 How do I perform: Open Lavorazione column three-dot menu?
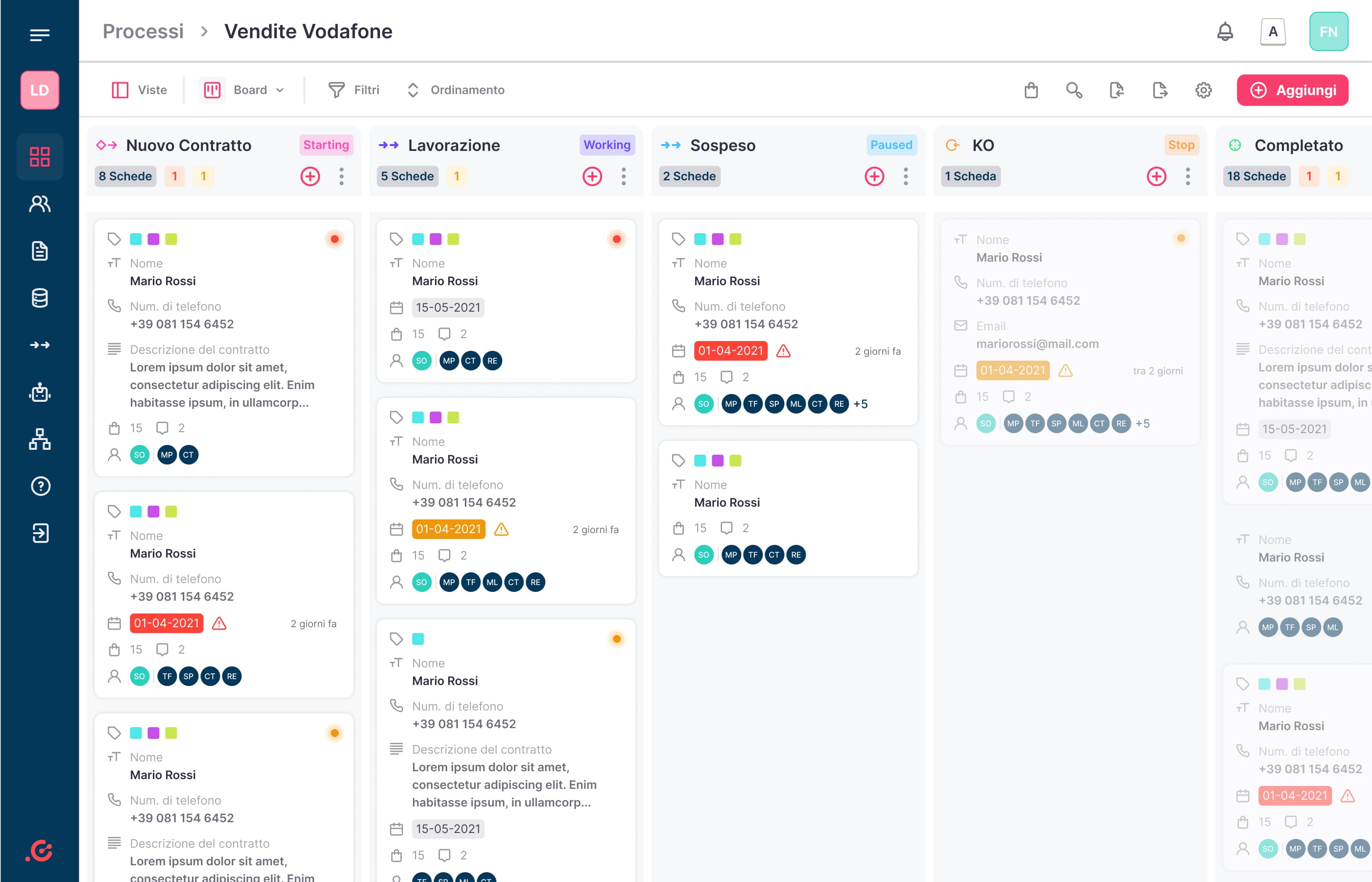pyautogui.click(x=624, y=176)
